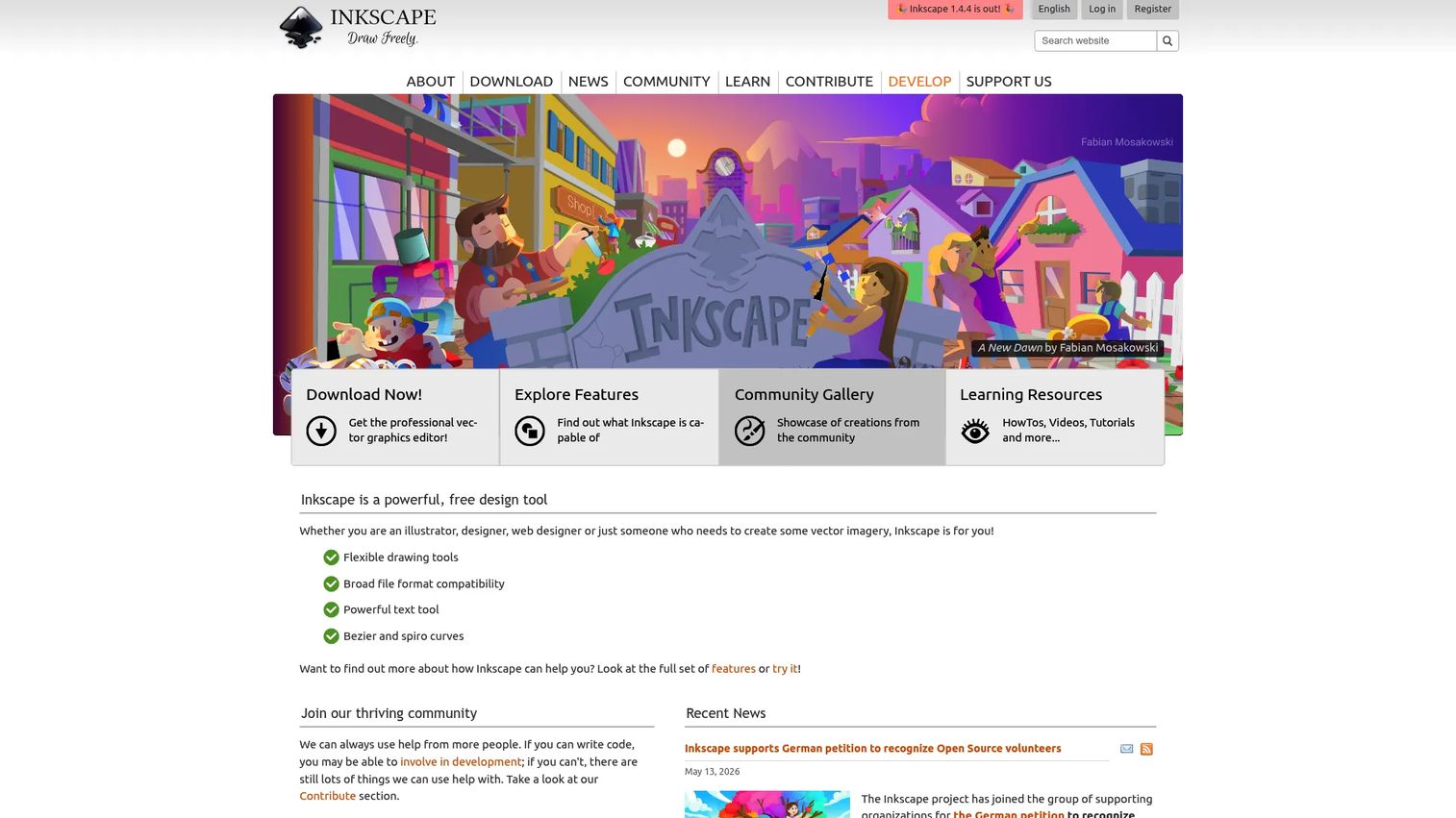The image size is (1456, 818).
Task: Follow the 'try it' link
Action: (x=785, y=669)
